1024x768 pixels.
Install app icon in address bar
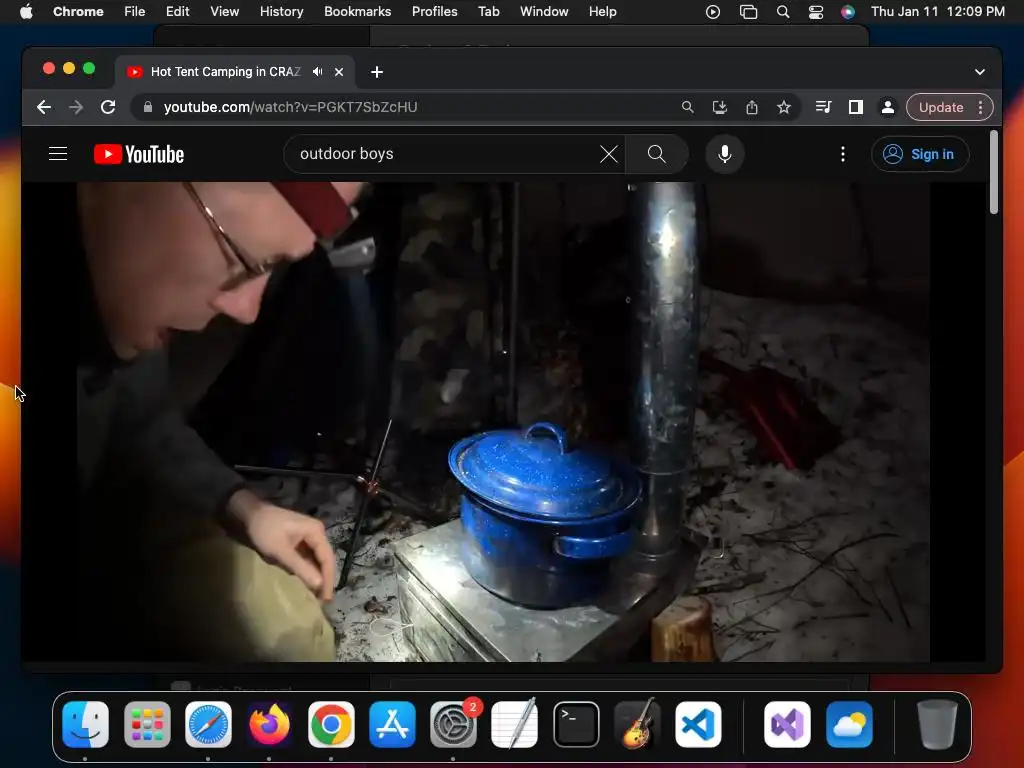tap(720, 107)
